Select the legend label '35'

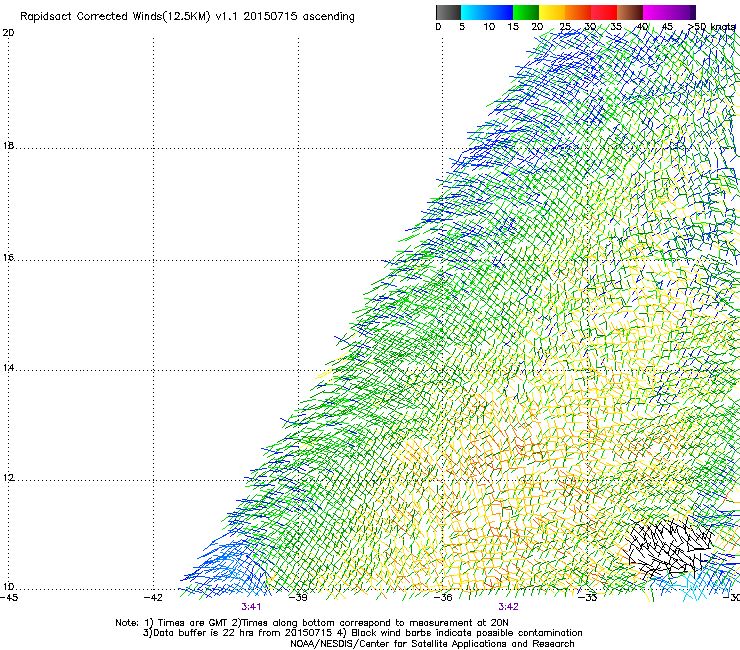pos(616,27)
